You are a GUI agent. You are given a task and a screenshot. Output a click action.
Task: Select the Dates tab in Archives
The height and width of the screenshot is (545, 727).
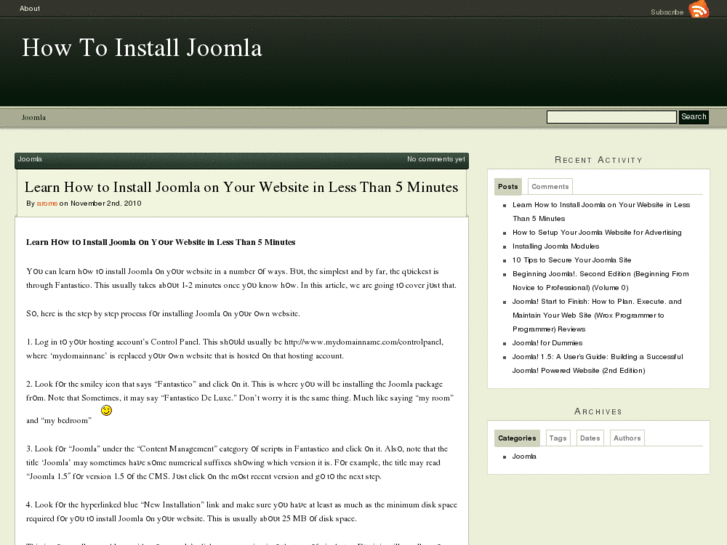point(590,438)
